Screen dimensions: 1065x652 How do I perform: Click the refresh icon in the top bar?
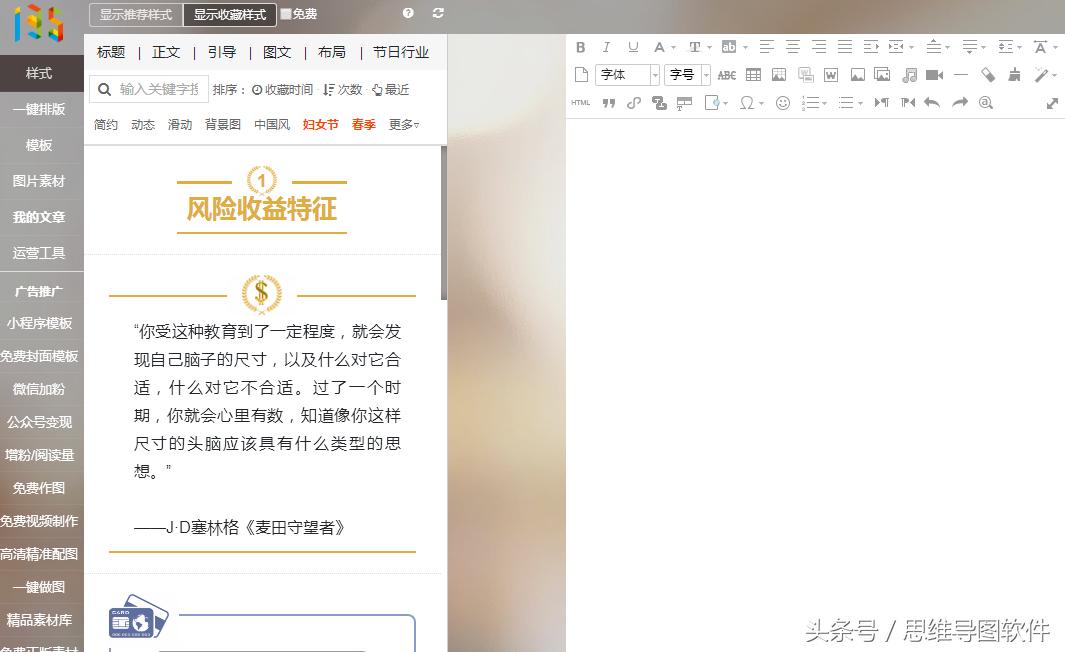(437, 13)
